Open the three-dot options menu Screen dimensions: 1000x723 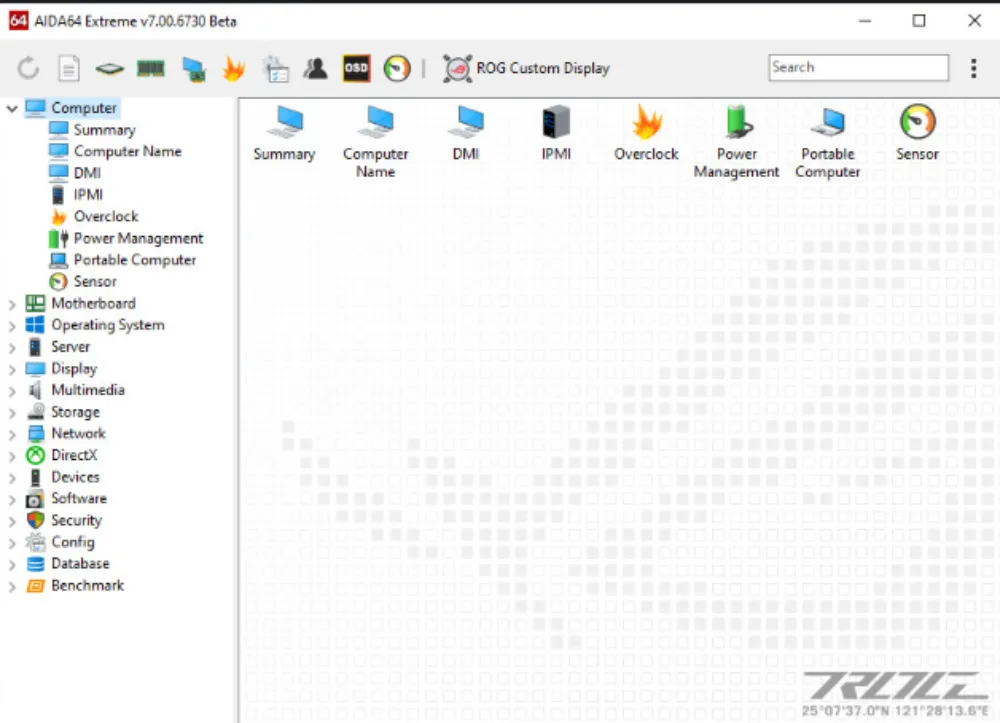pyautogui.click(x=974, y=68)
